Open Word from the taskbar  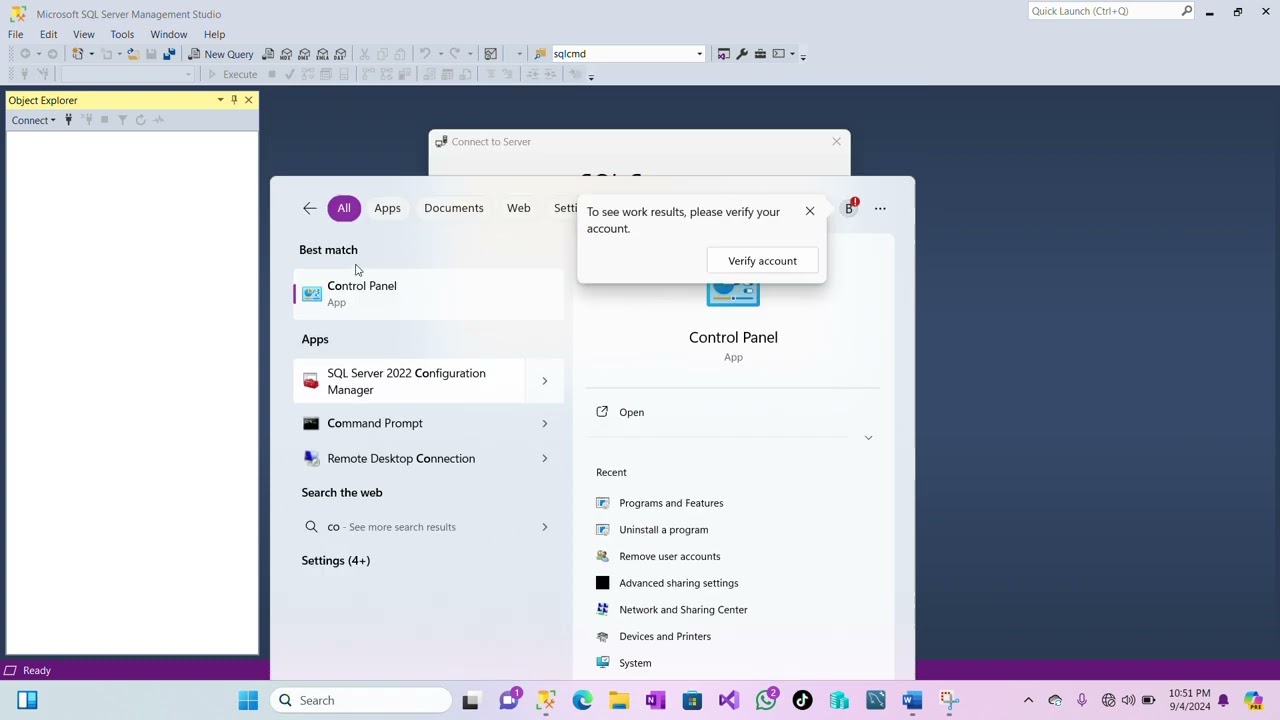(912, 700)
